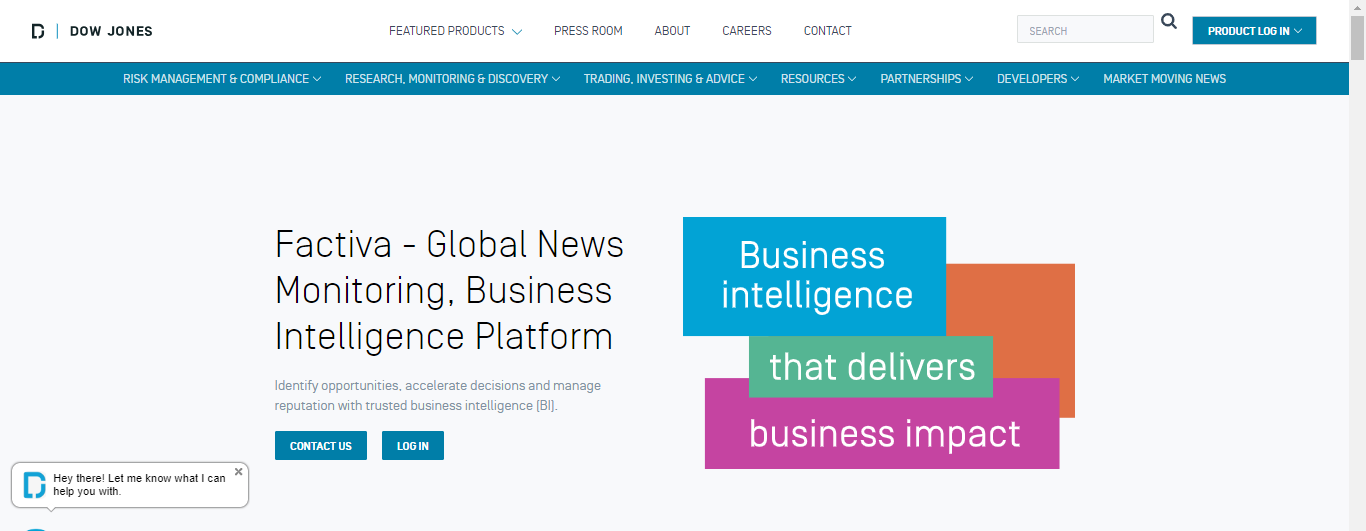The image size is (1366, 531).
Task: Click the search magnifying glass icon
Action: pos(1169,22)
